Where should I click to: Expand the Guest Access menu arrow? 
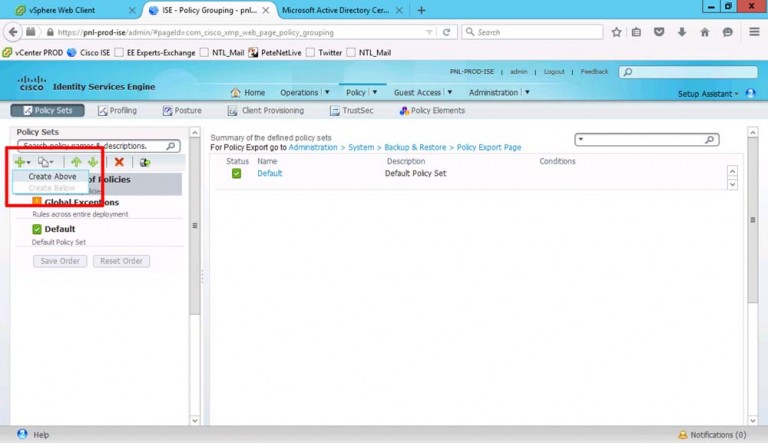click(450, 92)
